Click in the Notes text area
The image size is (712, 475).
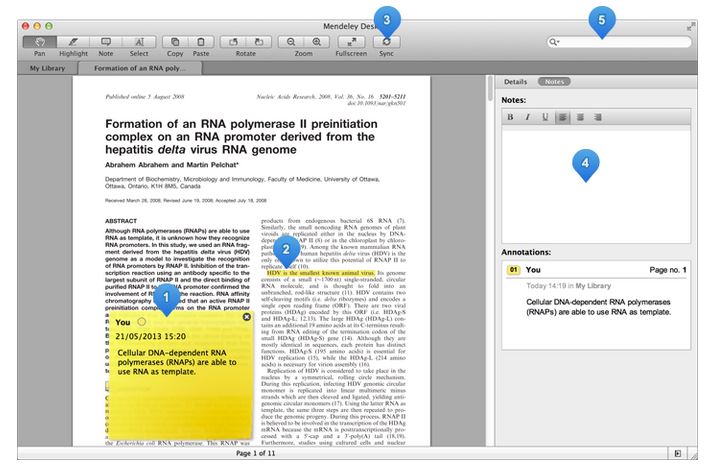pyautogui.click(x=596, y=186)
